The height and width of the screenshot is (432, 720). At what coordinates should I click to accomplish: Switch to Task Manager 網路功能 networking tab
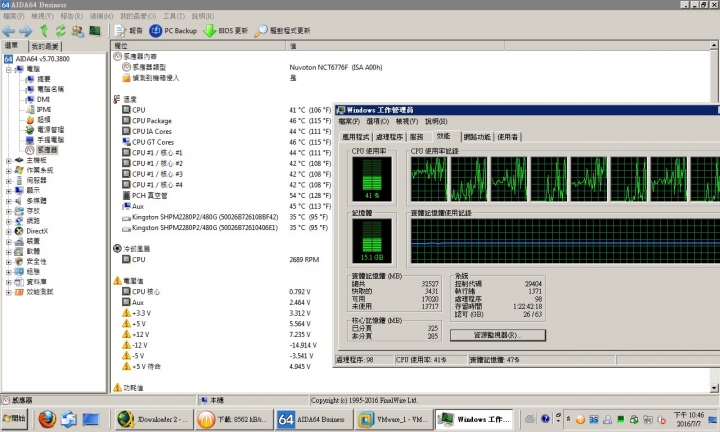[x=477, y=137]
